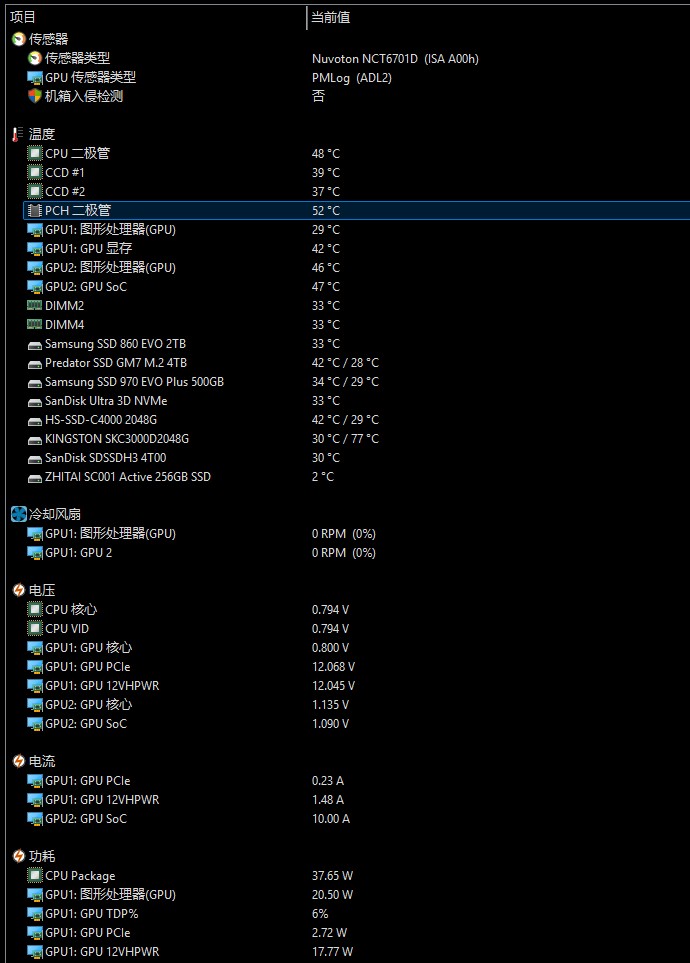Viewport: 690px width, 963px height.
Task: Select the SanDisk Ultra 3D NVMe label
Action: [106, 401]
